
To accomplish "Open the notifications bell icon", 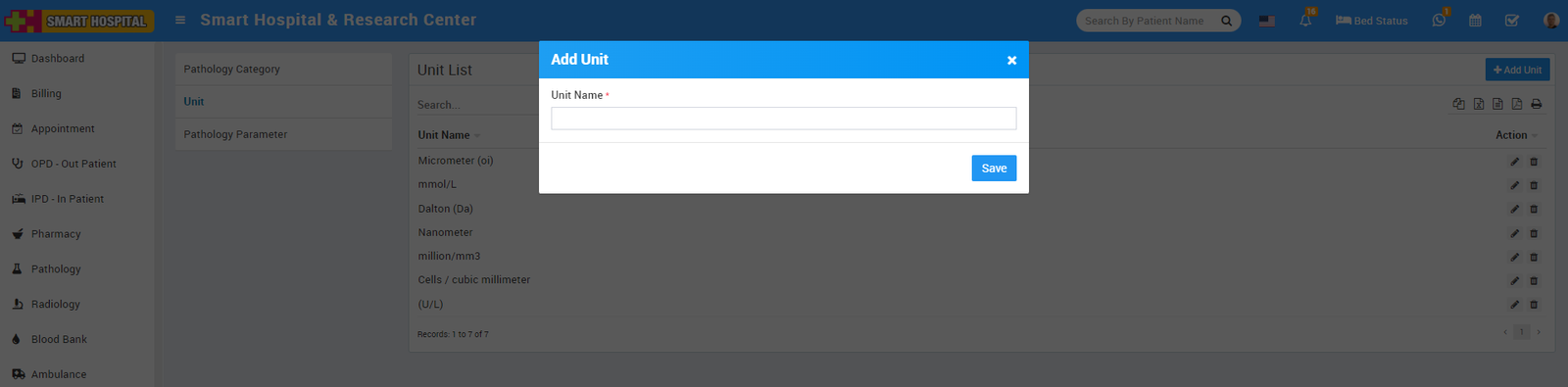I will (1305, 21).
